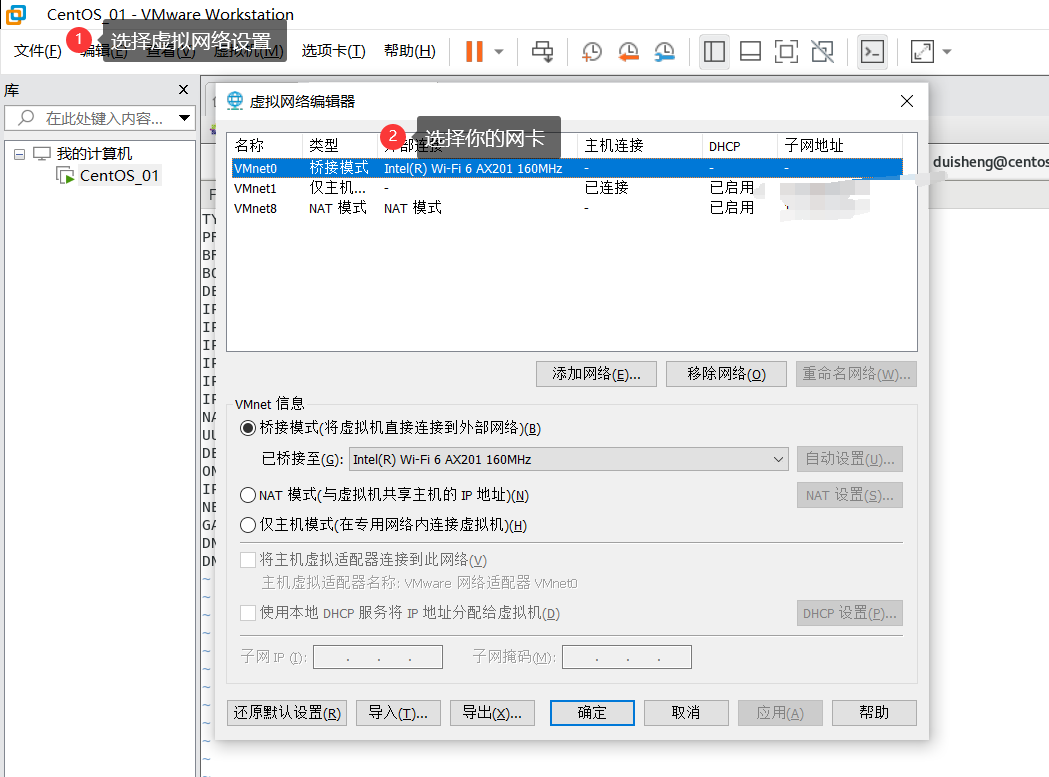Open the console view icon
The height and width of the screenshot is (777, 1049).
[872, 52]
